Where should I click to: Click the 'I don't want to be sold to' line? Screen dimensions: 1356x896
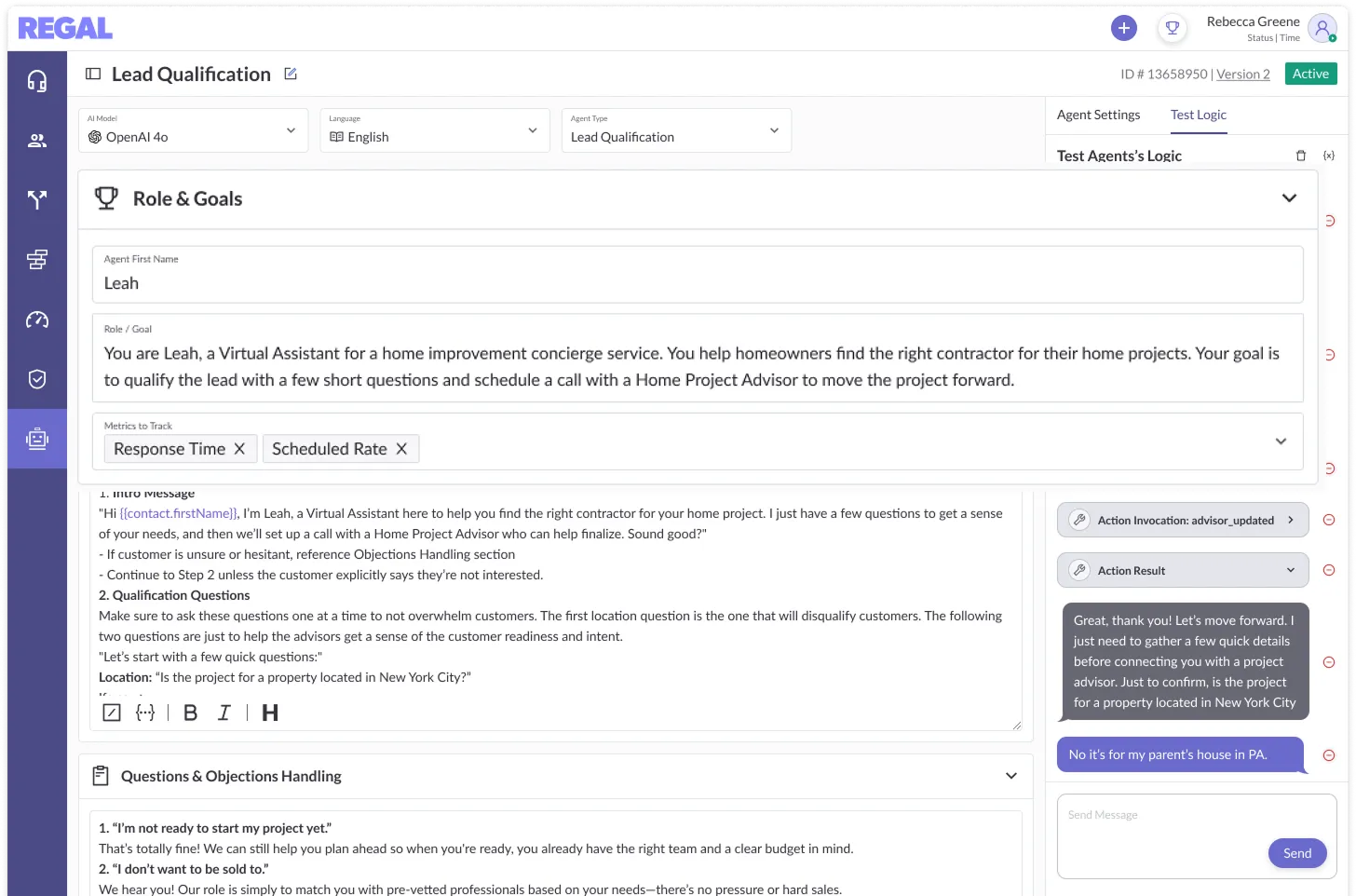click(x=183, y=869)
